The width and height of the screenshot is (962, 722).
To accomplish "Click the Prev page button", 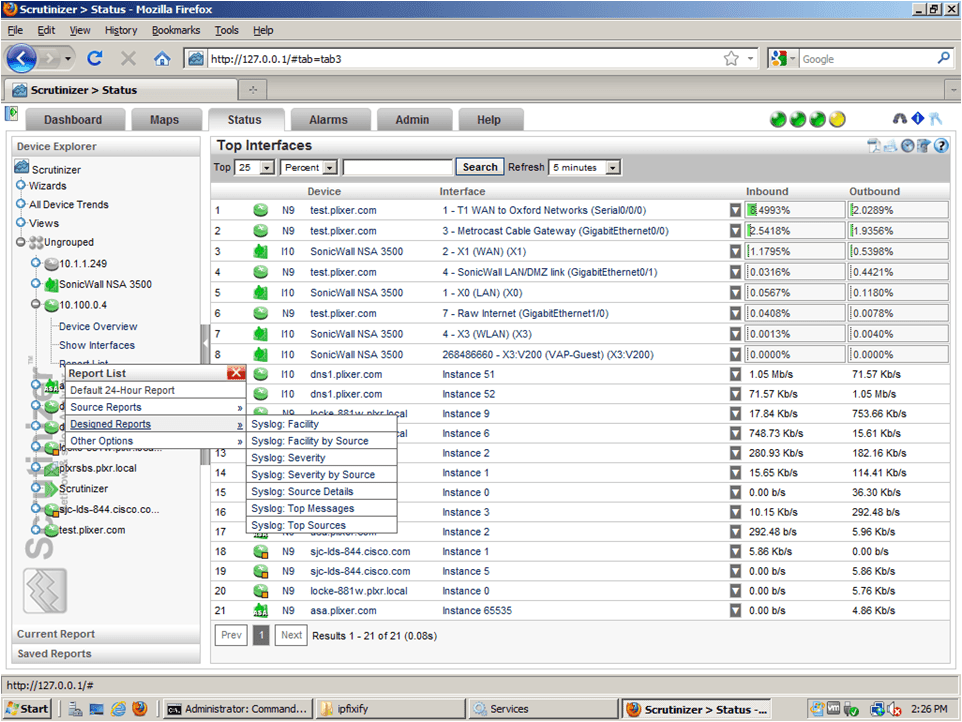I will 231,635.
